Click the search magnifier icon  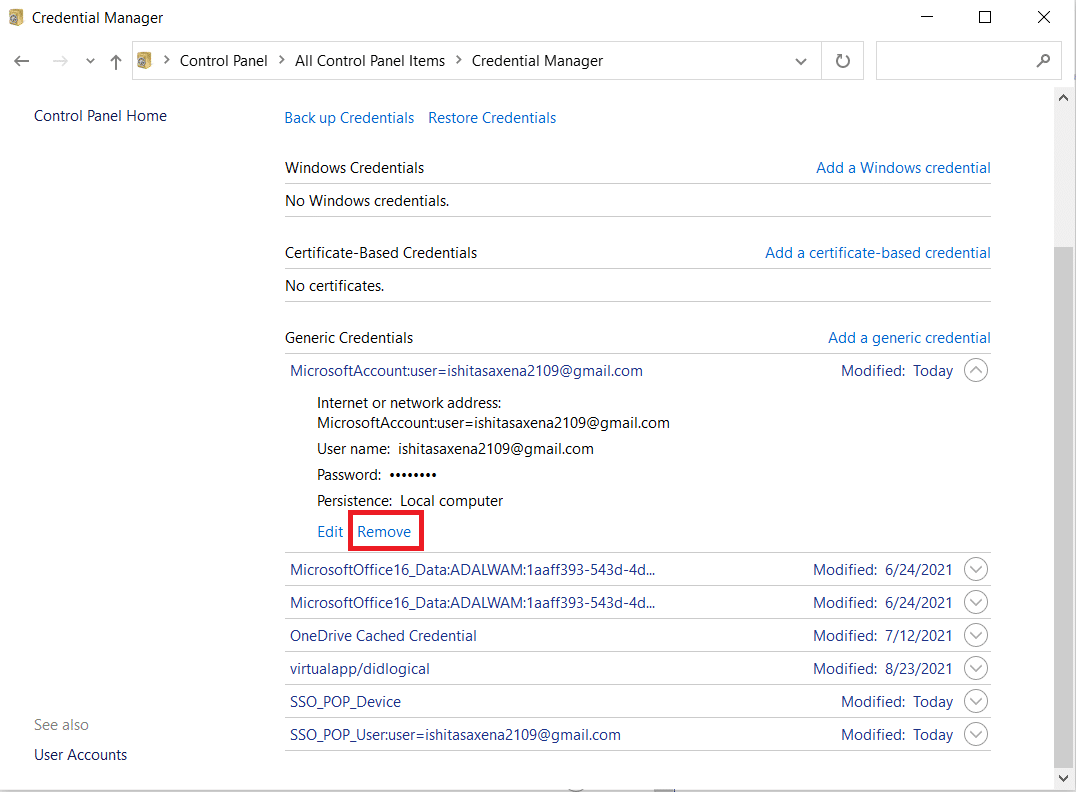(1043, 61)
